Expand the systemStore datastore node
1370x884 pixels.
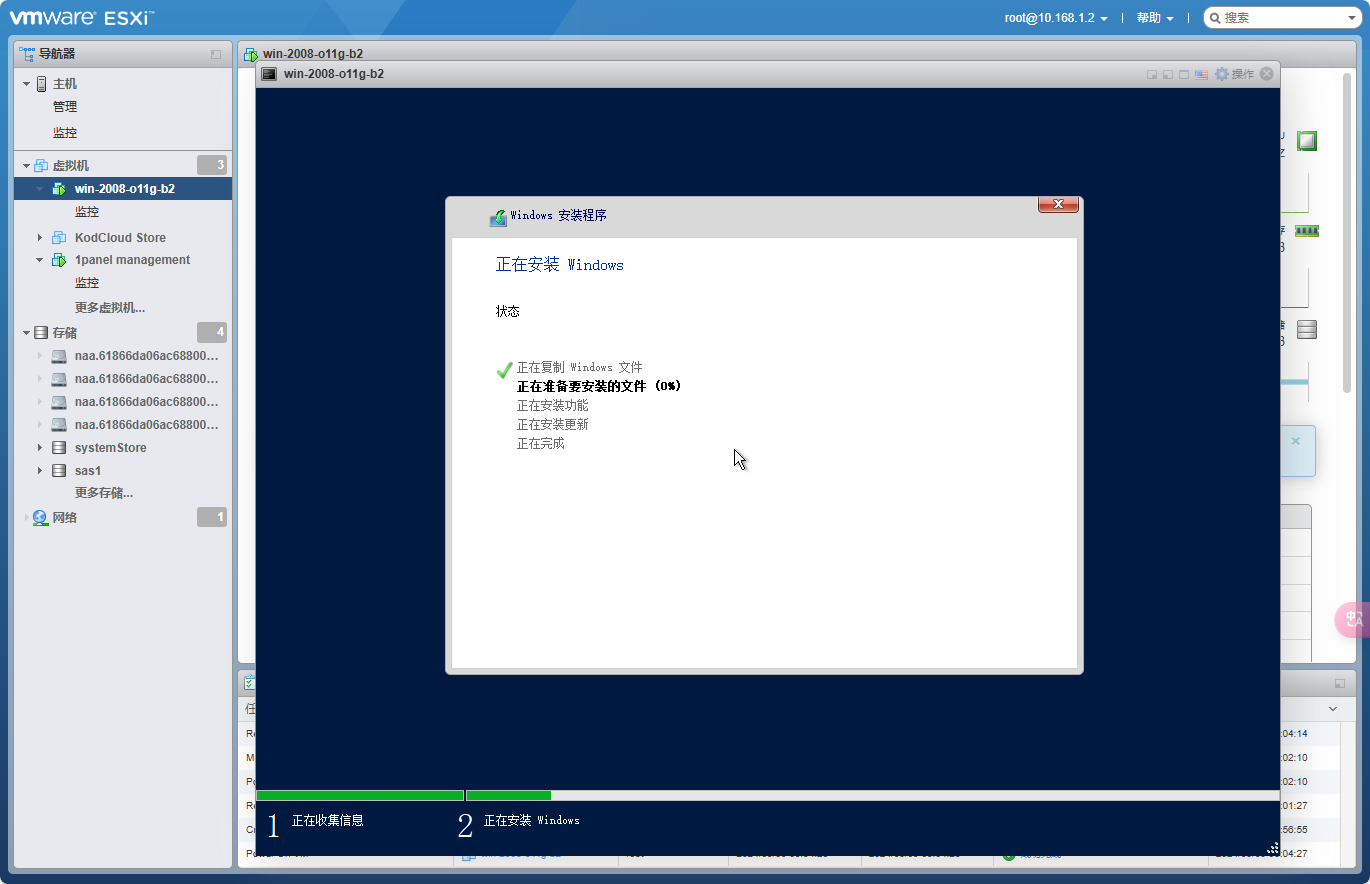click(x=40, y=448)
